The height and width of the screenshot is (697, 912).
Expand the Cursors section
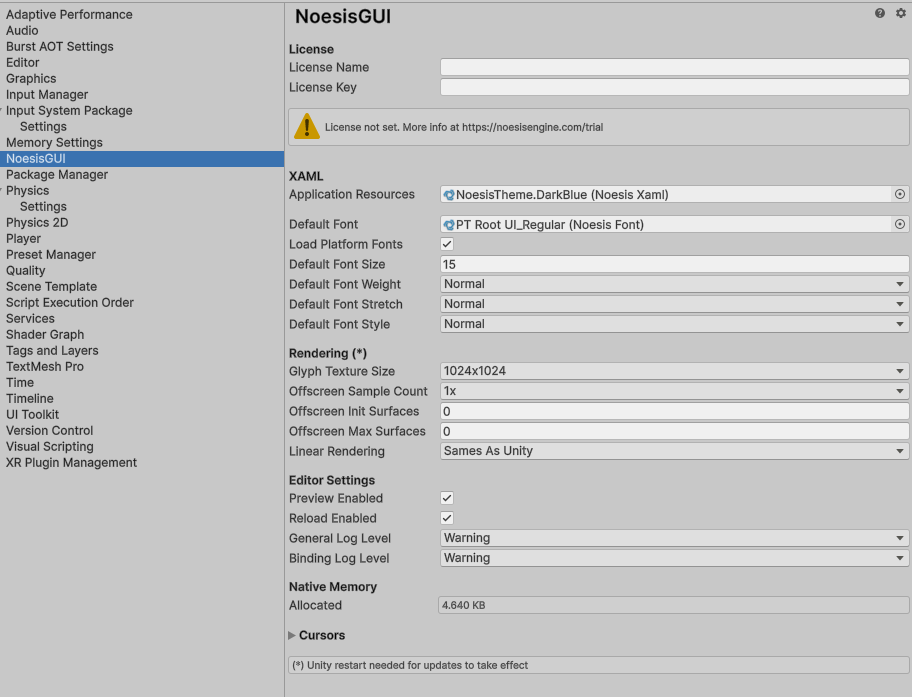click(292, 635)
